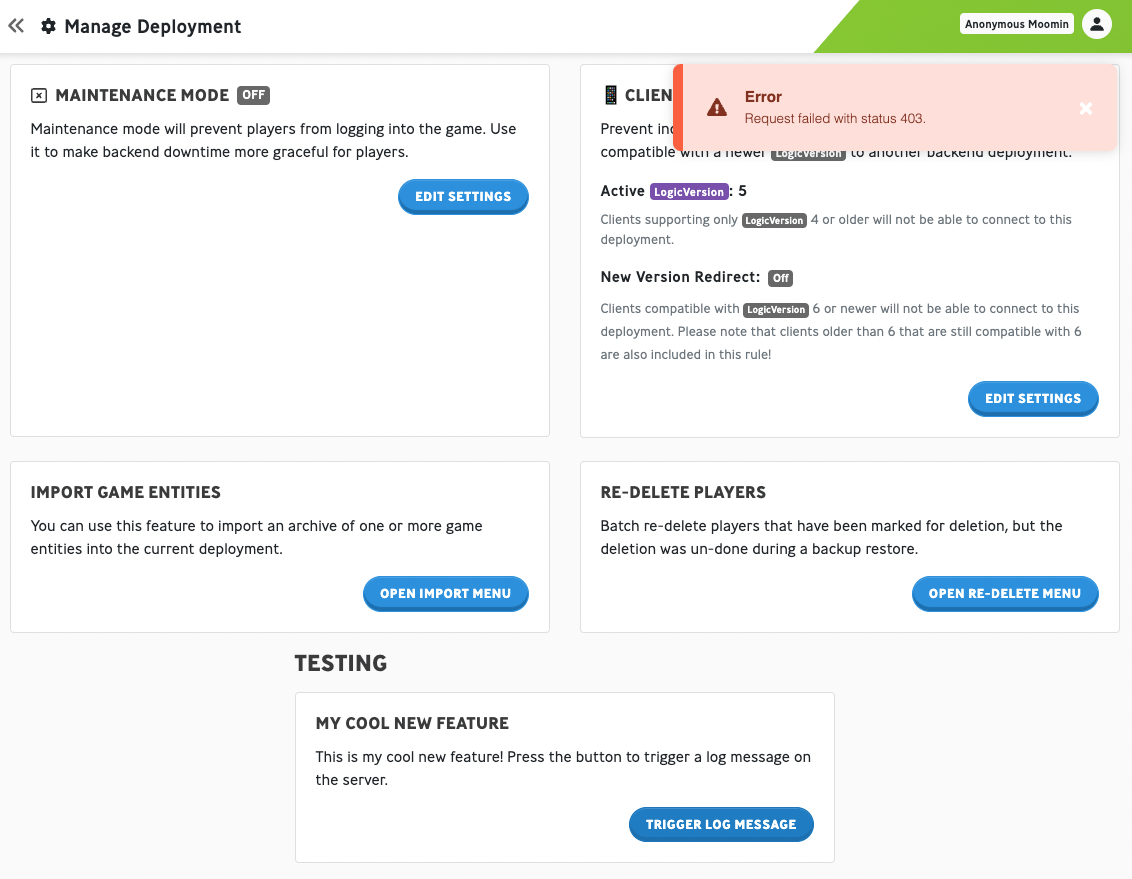Open Edit Settings for client compatibility
This screenshot has width=1132, height=879.
(x=1033, y=398)
